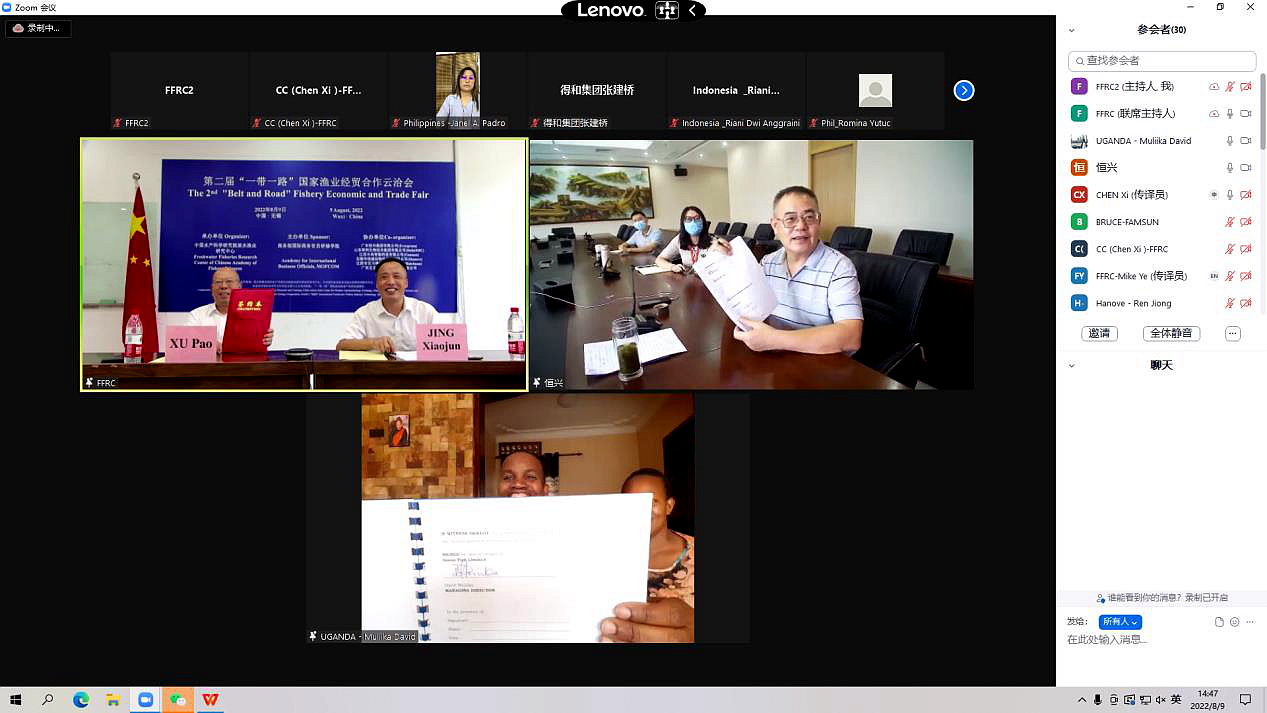
Task: Select the Indonesia Riani video thumbnail
Action: point(736,91)
